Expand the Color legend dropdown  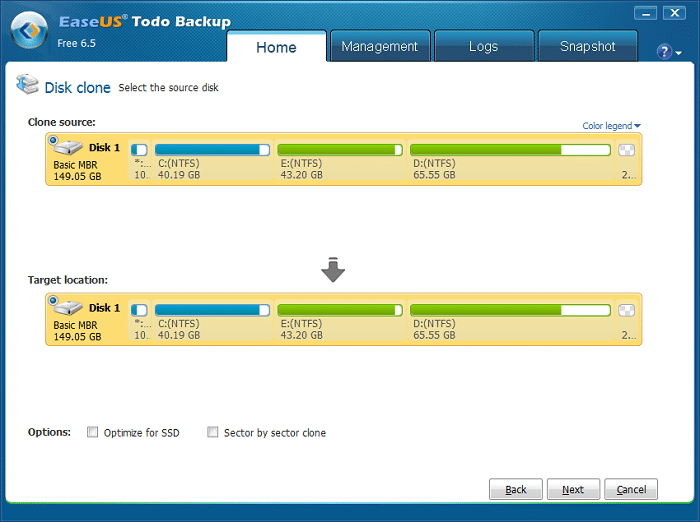tap(611, 126)
